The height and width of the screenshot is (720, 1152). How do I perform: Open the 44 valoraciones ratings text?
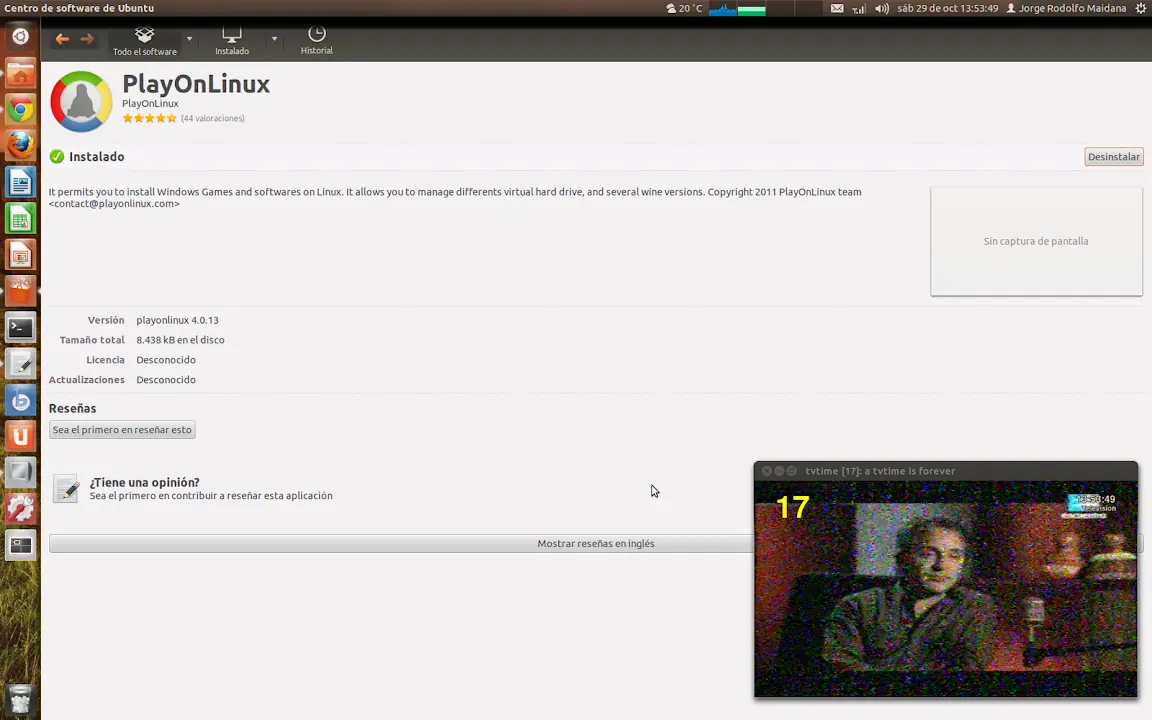[213, 118]
